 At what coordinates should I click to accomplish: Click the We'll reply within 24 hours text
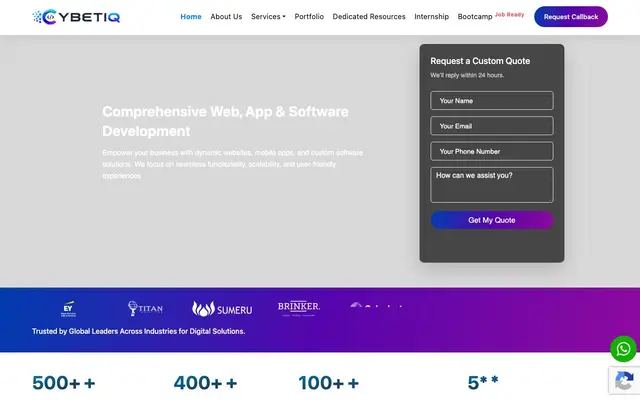(x=467, y=75)
